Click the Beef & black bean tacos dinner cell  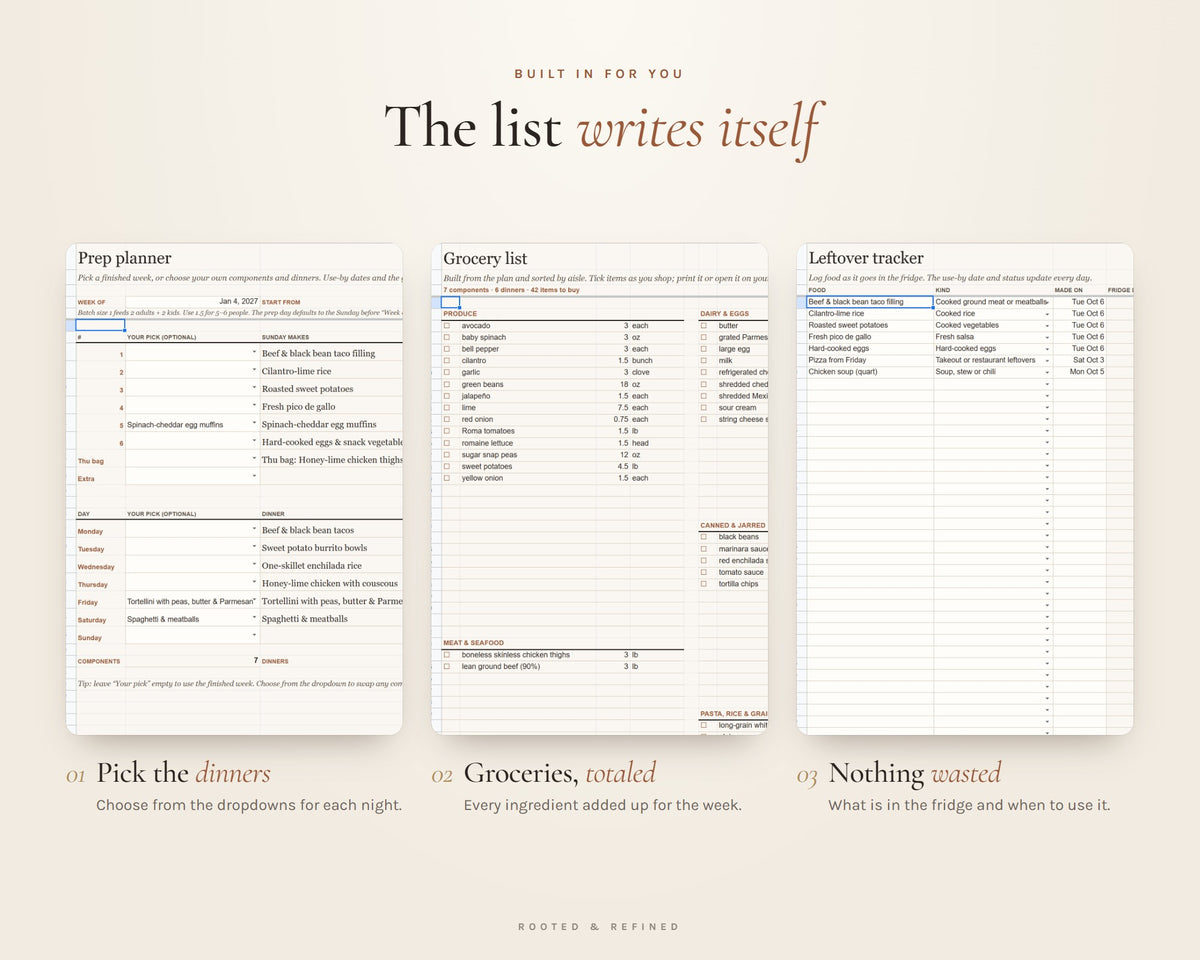[308, 530]
